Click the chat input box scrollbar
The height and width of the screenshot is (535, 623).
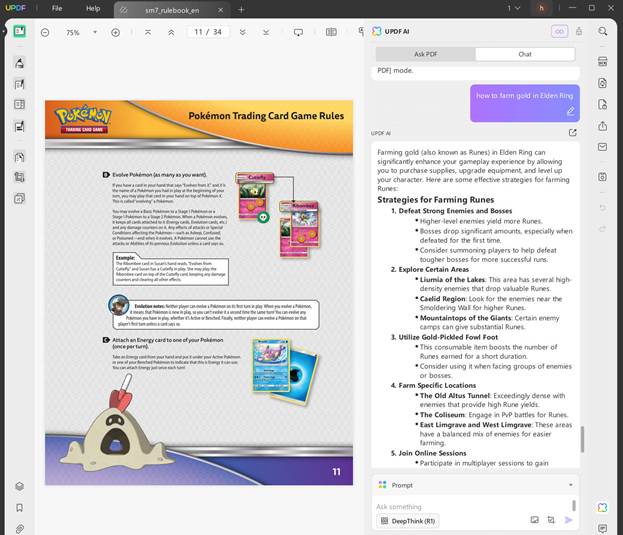pyautogui.click(x=573, y=505)
